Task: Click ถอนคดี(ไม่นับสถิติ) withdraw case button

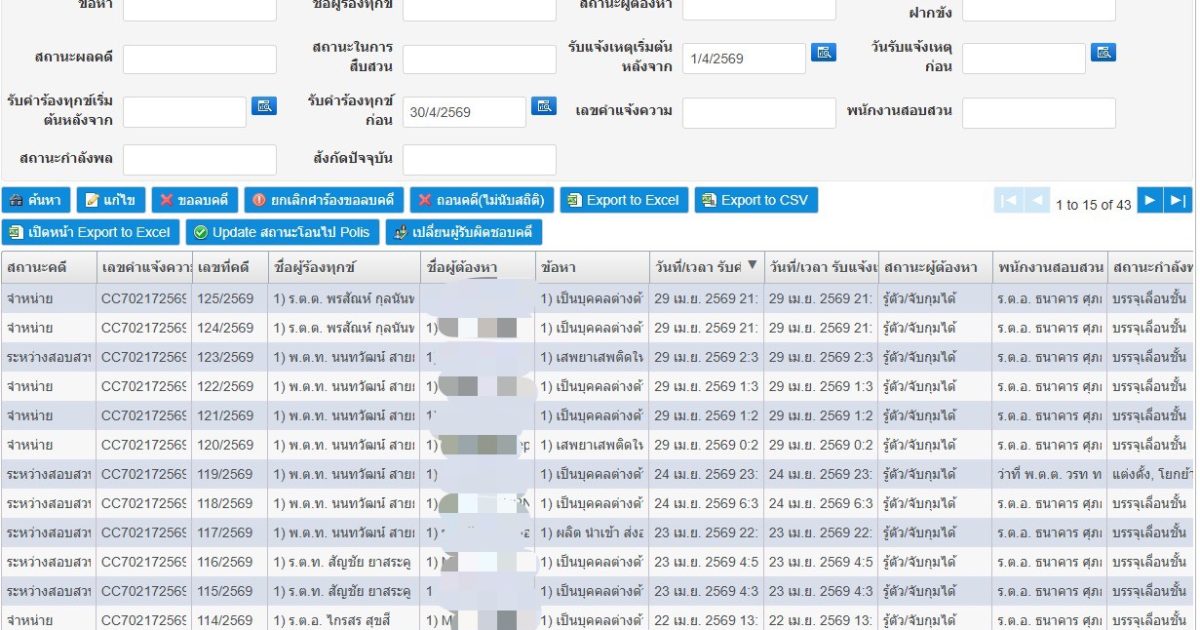Action: point(481,200)
